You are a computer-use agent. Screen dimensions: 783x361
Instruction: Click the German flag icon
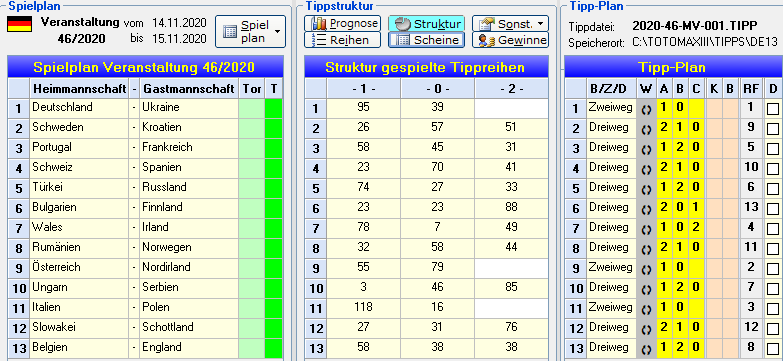(19, 24)
